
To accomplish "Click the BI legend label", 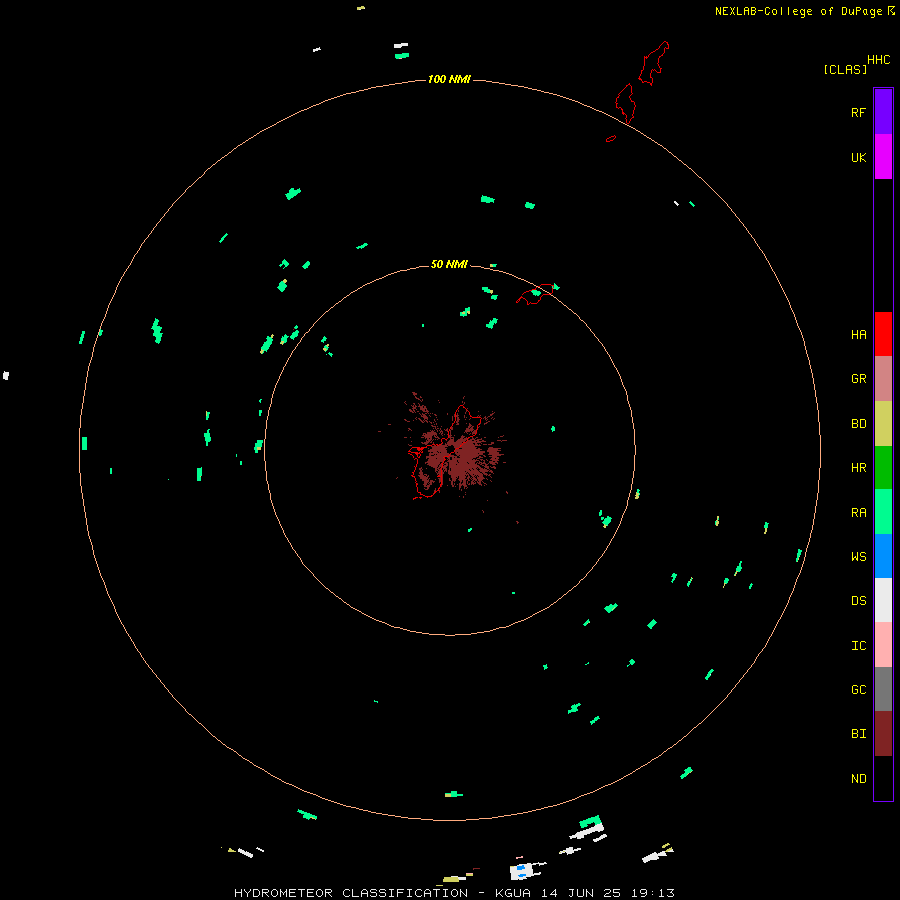I will pyautogui.click(x=858, y=734).
